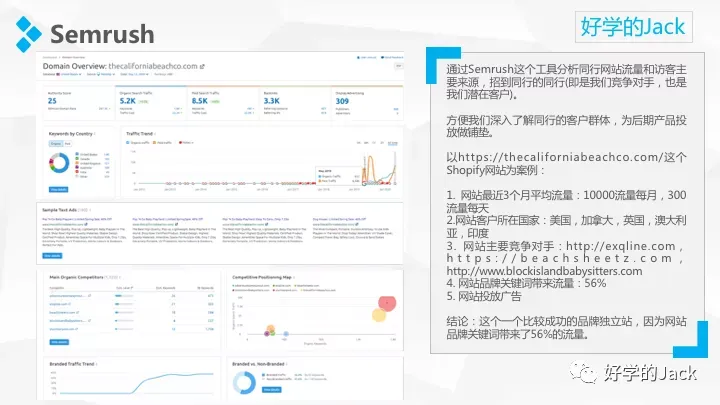
Task: Select 2Y range in Traffic Trend
Action: click(x=381, y=143)
